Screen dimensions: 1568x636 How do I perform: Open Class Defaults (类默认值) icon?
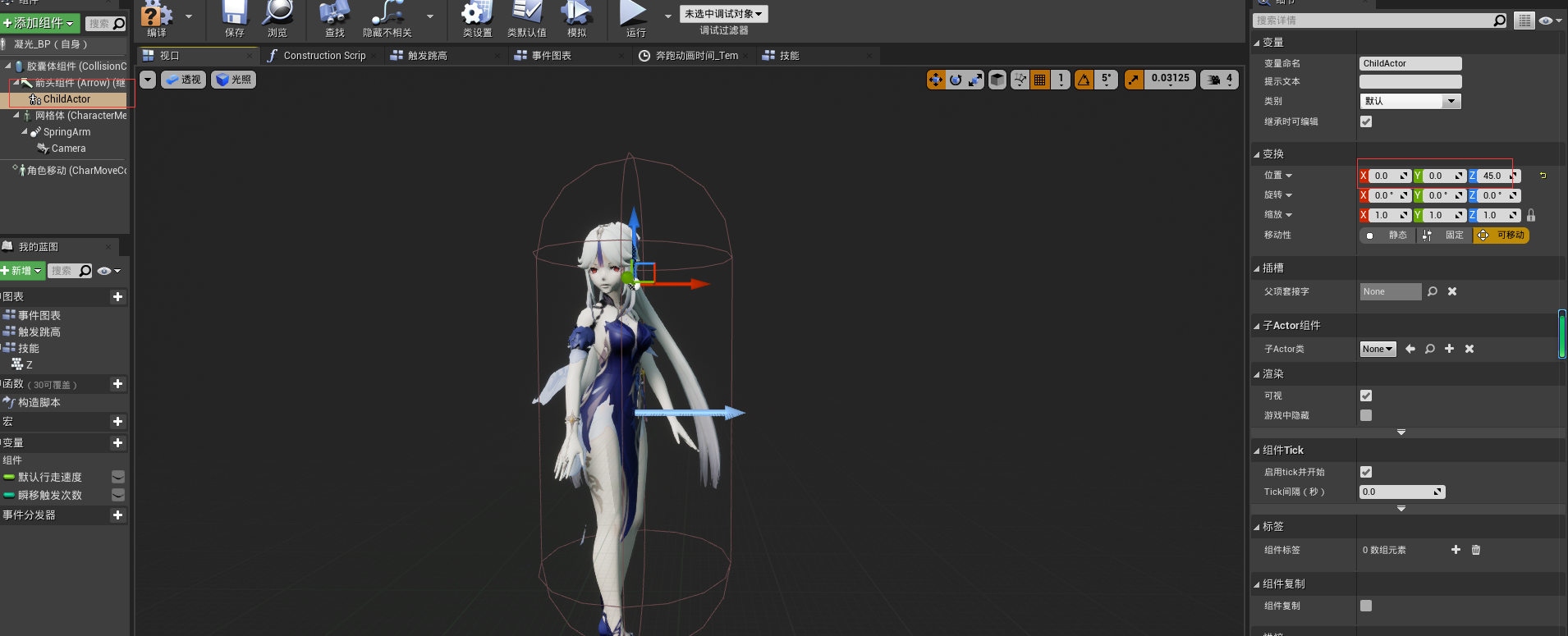(x=527, y=13)
